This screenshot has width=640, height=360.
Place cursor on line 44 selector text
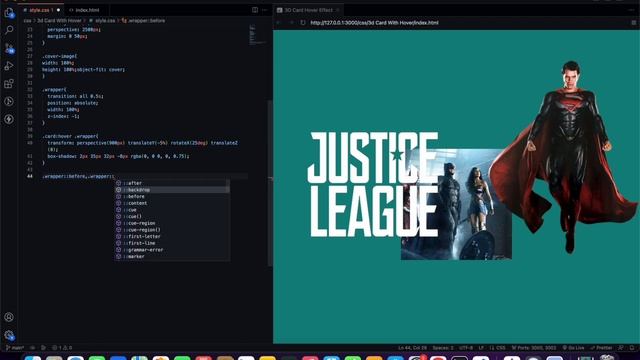point(78,176)
